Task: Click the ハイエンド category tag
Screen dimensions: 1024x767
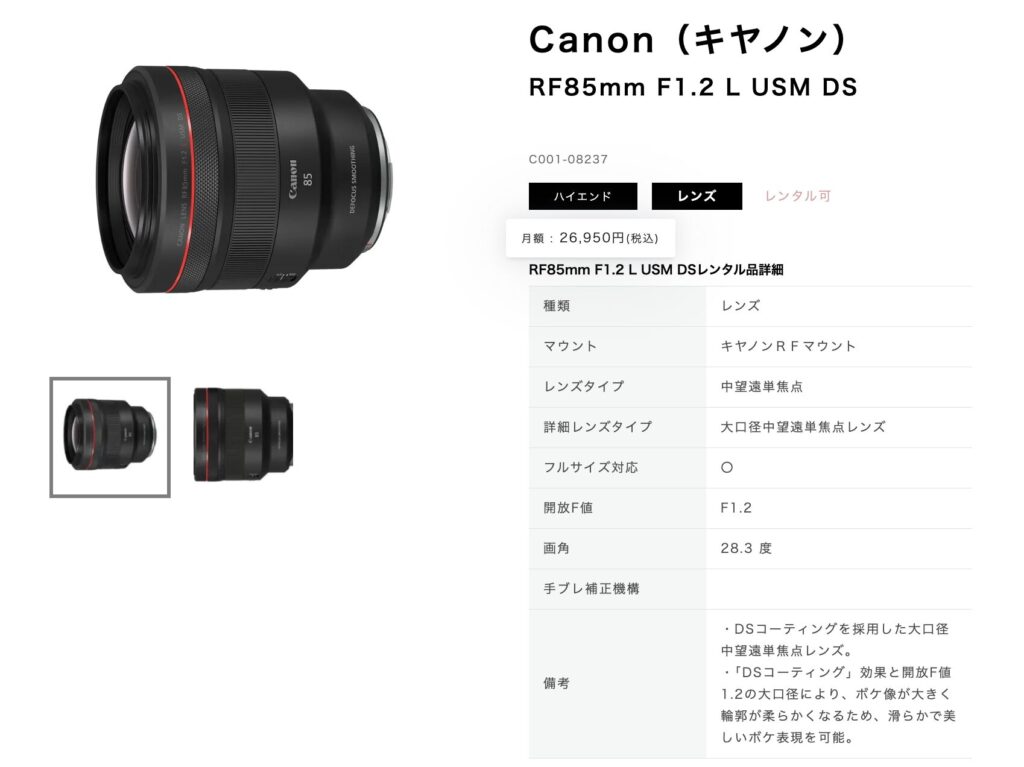Action: pos(583,196)
